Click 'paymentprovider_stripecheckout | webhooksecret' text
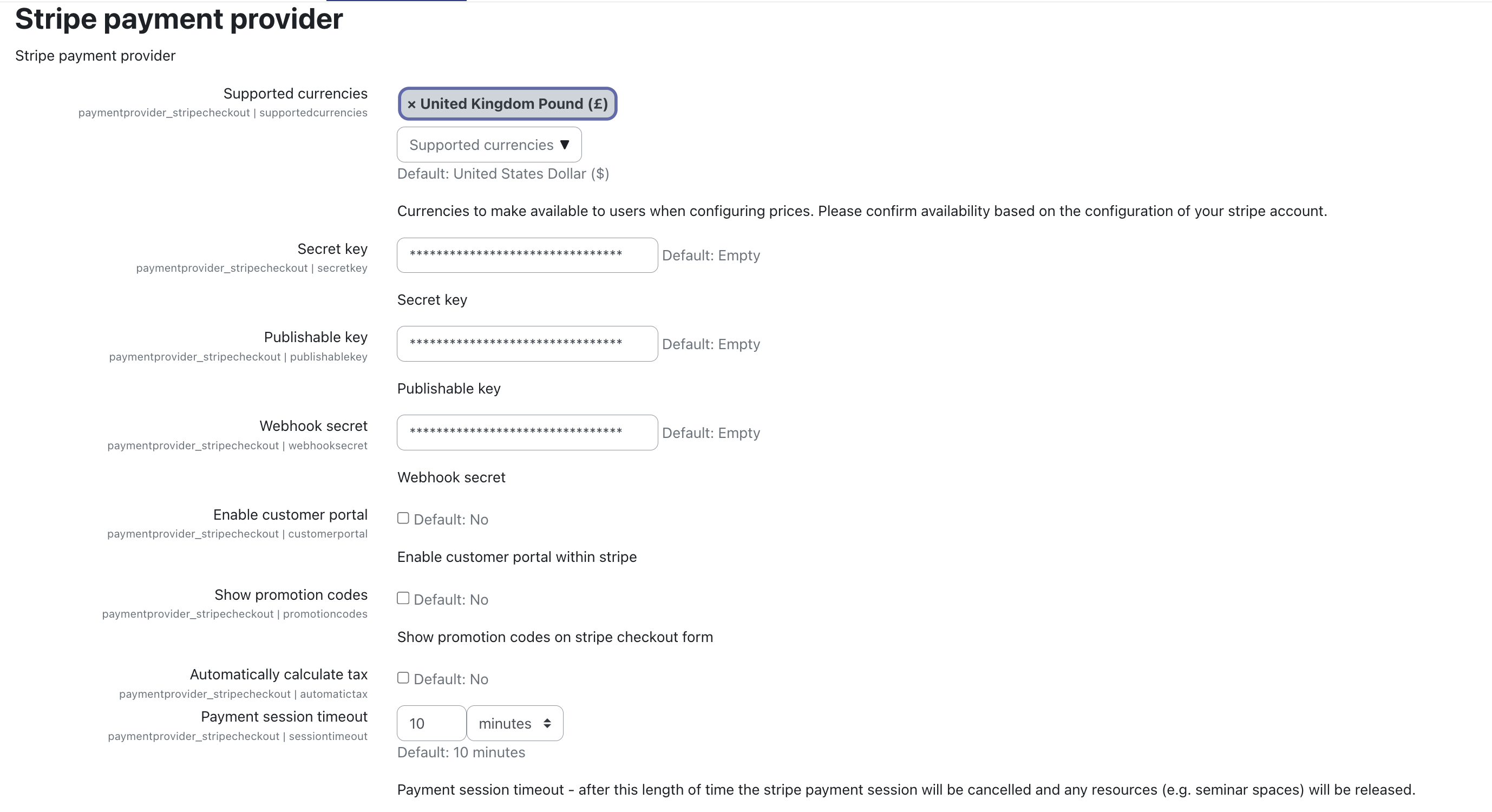The height and width of the screenshot is (812, 1492). [x=237, y=446]
